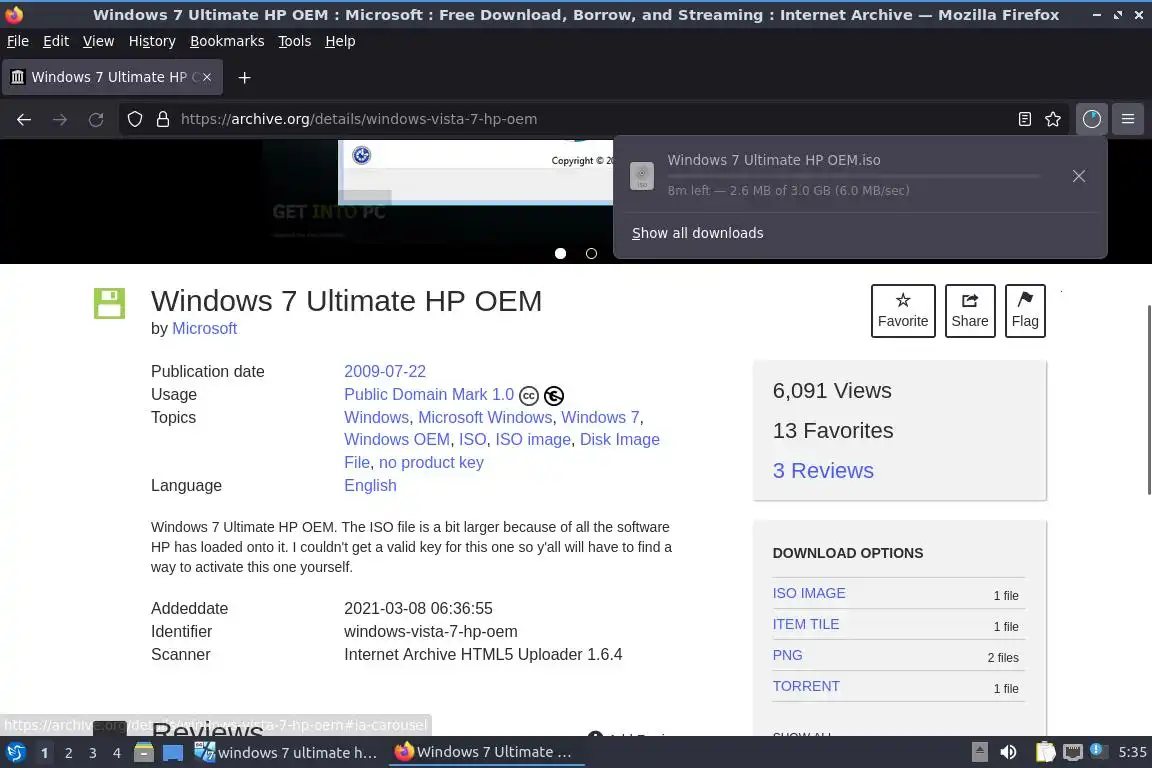Open the 2009-07-22 publication date link
This screenshot has height=768, width=1152.
(385, 371)
